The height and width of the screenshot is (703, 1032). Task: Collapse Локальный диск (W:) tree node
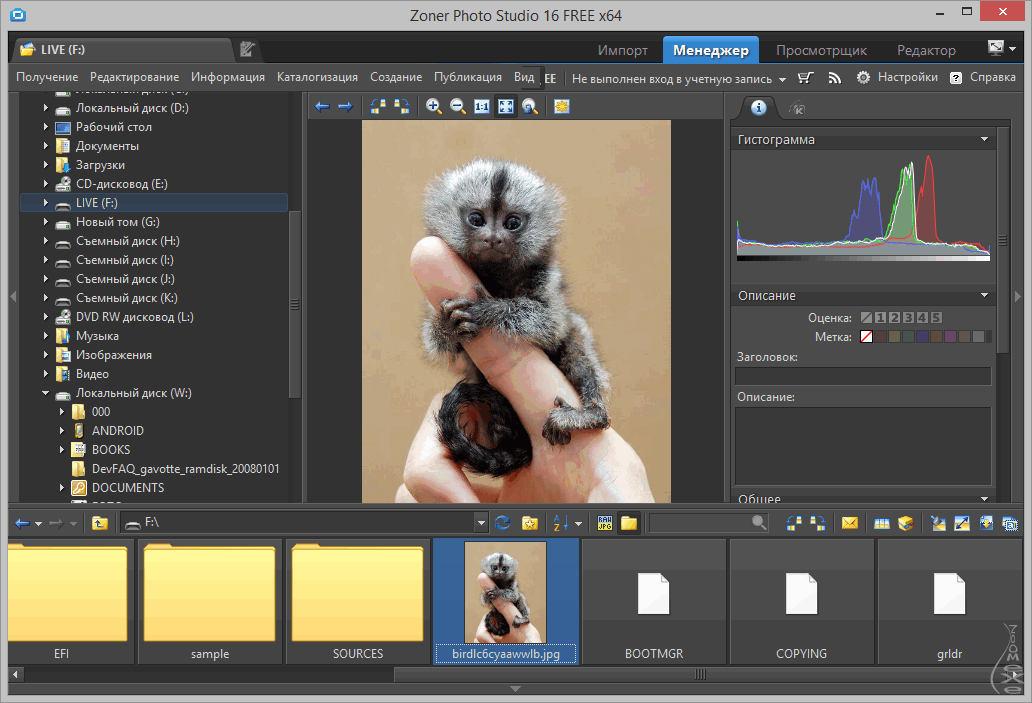coord(45,393)
